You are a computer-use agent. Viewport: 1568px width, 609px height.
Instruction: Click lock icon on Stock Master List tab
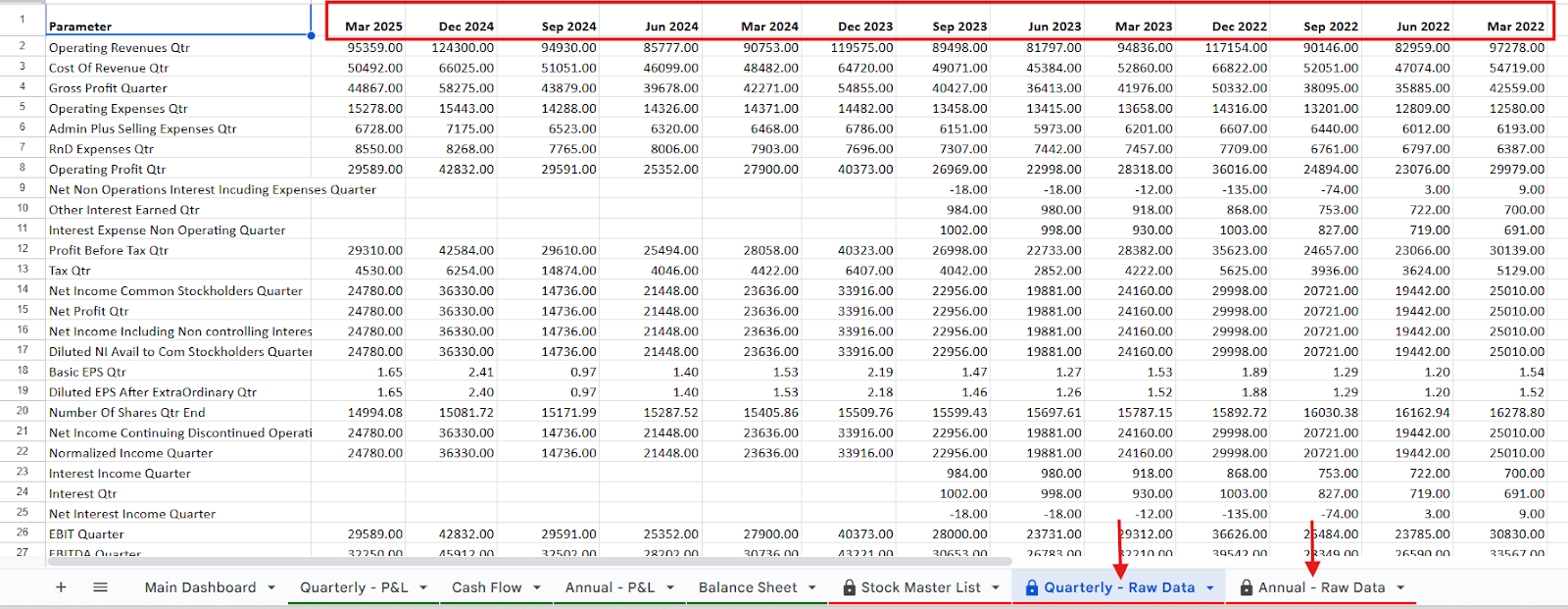coord(850,587)
